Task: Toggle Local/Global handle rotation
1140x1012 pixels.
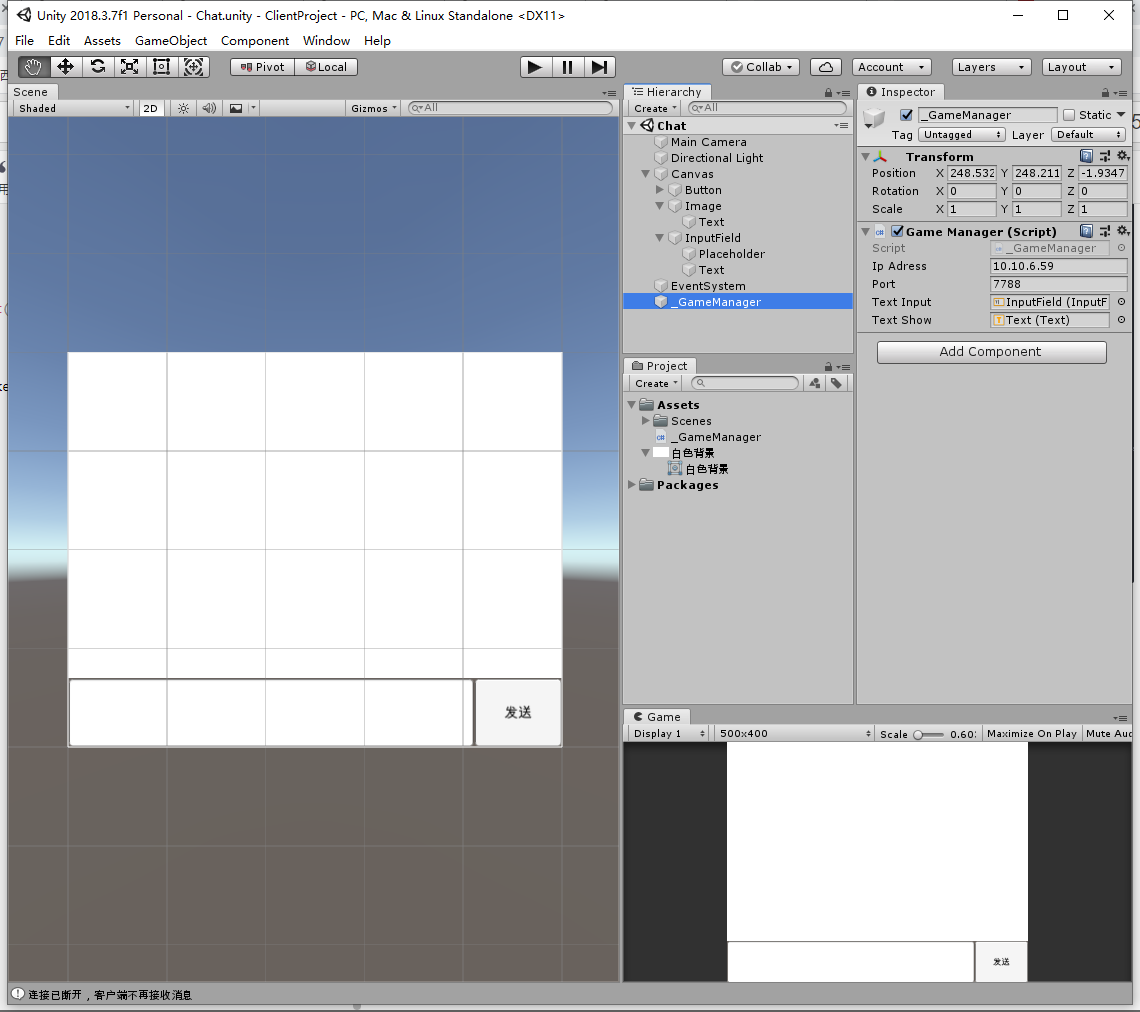Action: point(326,67)
